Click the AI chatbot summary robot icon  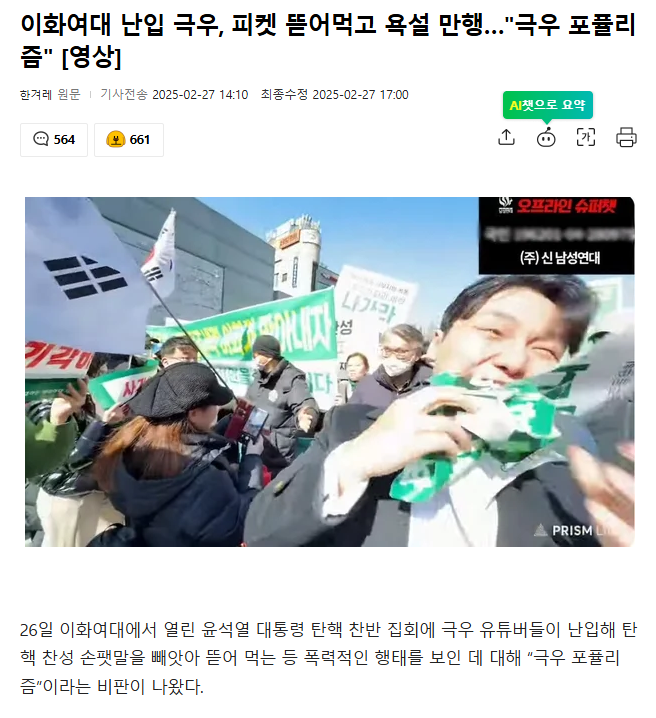(546, 137)
